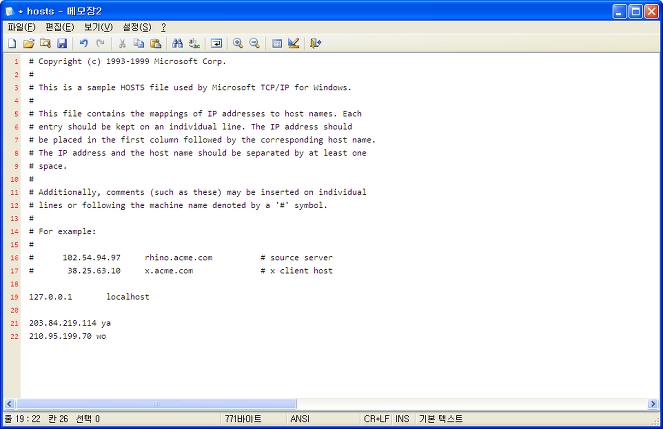The height and width of the screenshot is (429, 663).
Task: Click the line and column position status entry
Action: pyautogui.click(x=52, y=418)
